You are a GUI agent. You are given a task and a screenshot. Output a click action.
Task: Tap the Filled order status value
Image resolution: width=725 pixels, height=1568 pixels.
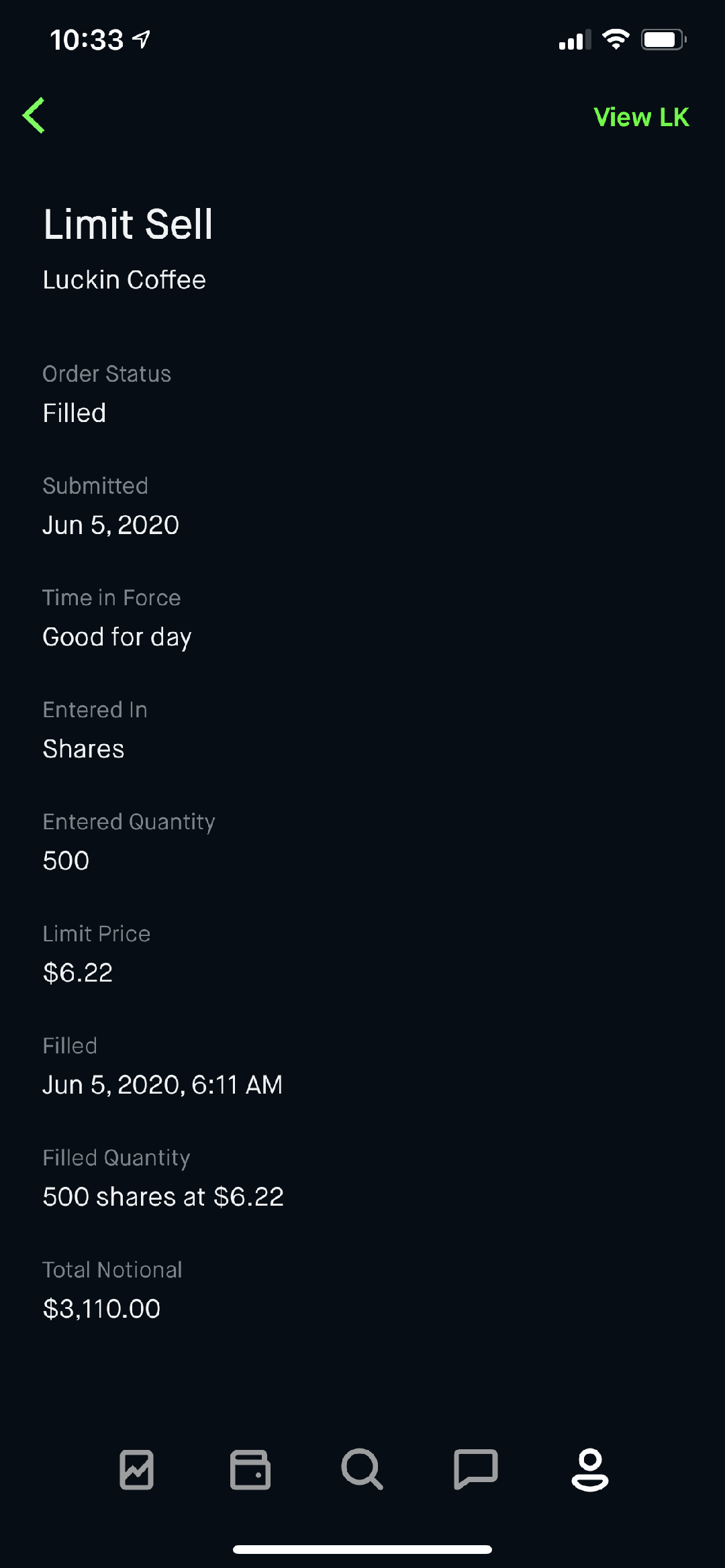click(74, 413)
